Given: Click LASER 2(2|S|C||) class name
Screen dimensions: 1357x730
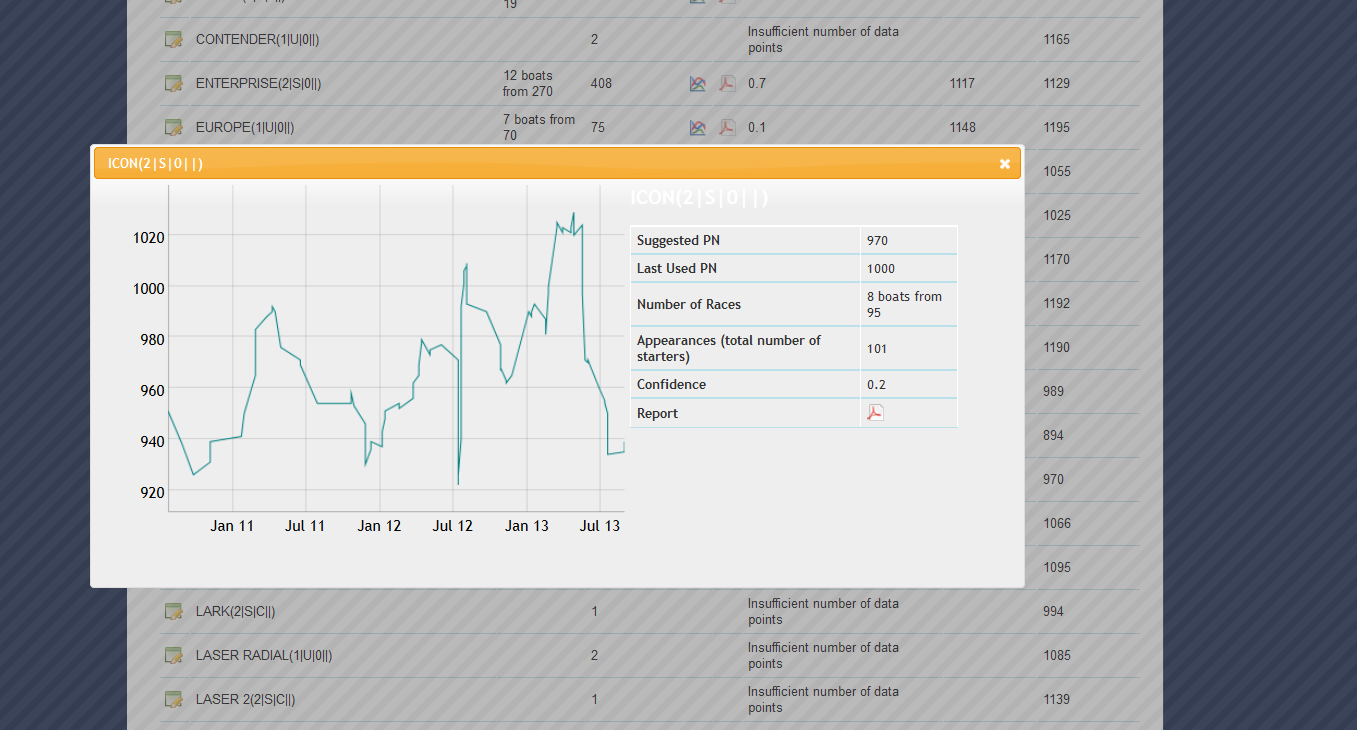Looking at the screenshot, I should pos(245,700).
